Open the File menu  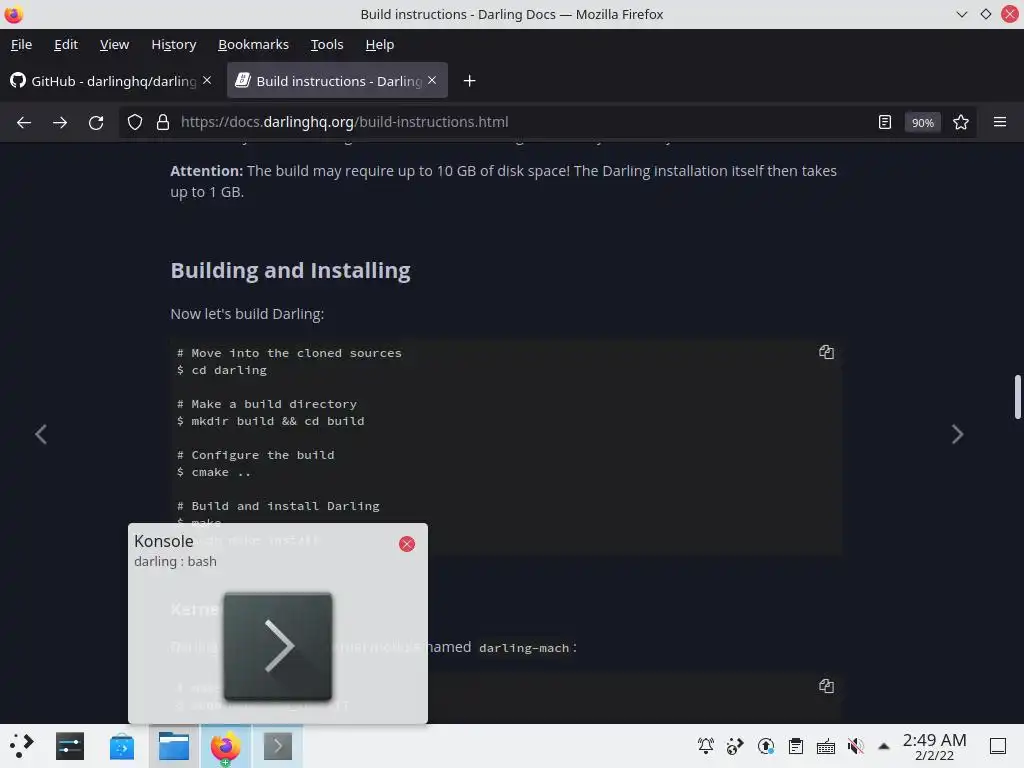click(22, 44)
